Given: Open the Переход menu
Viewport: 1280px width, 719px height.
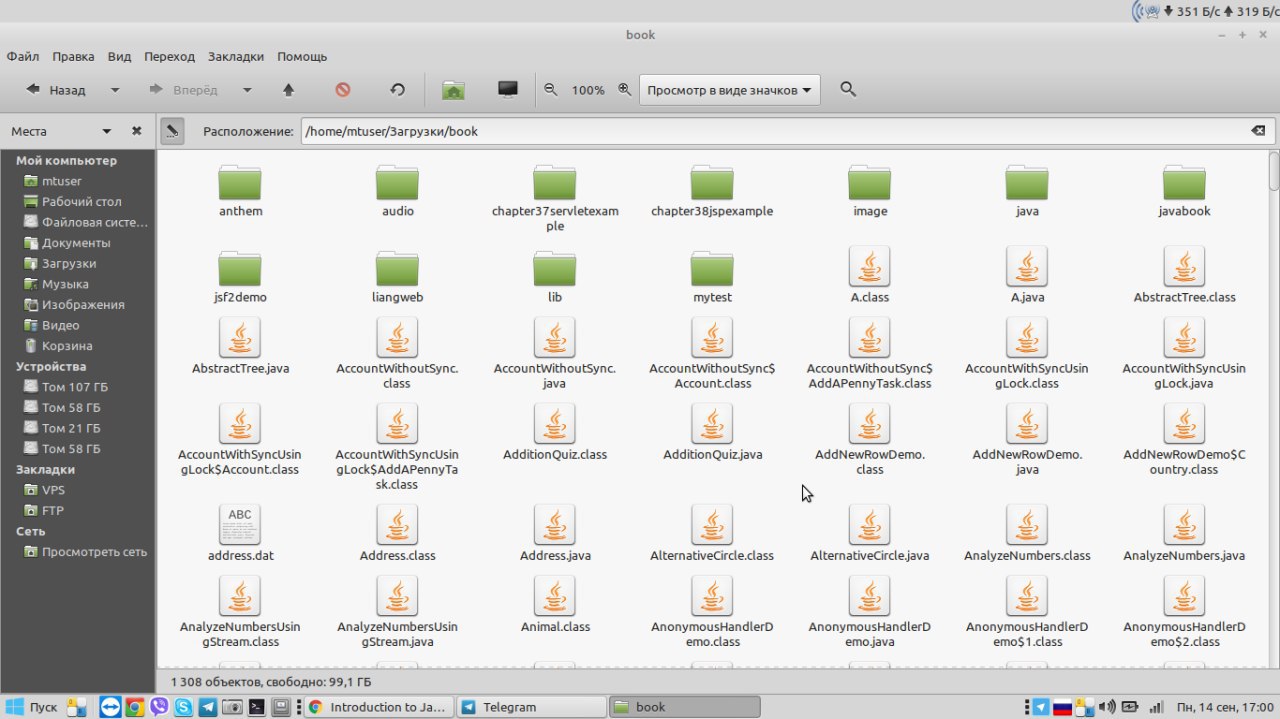Looking at the screenshot, I should pos(169,57).
